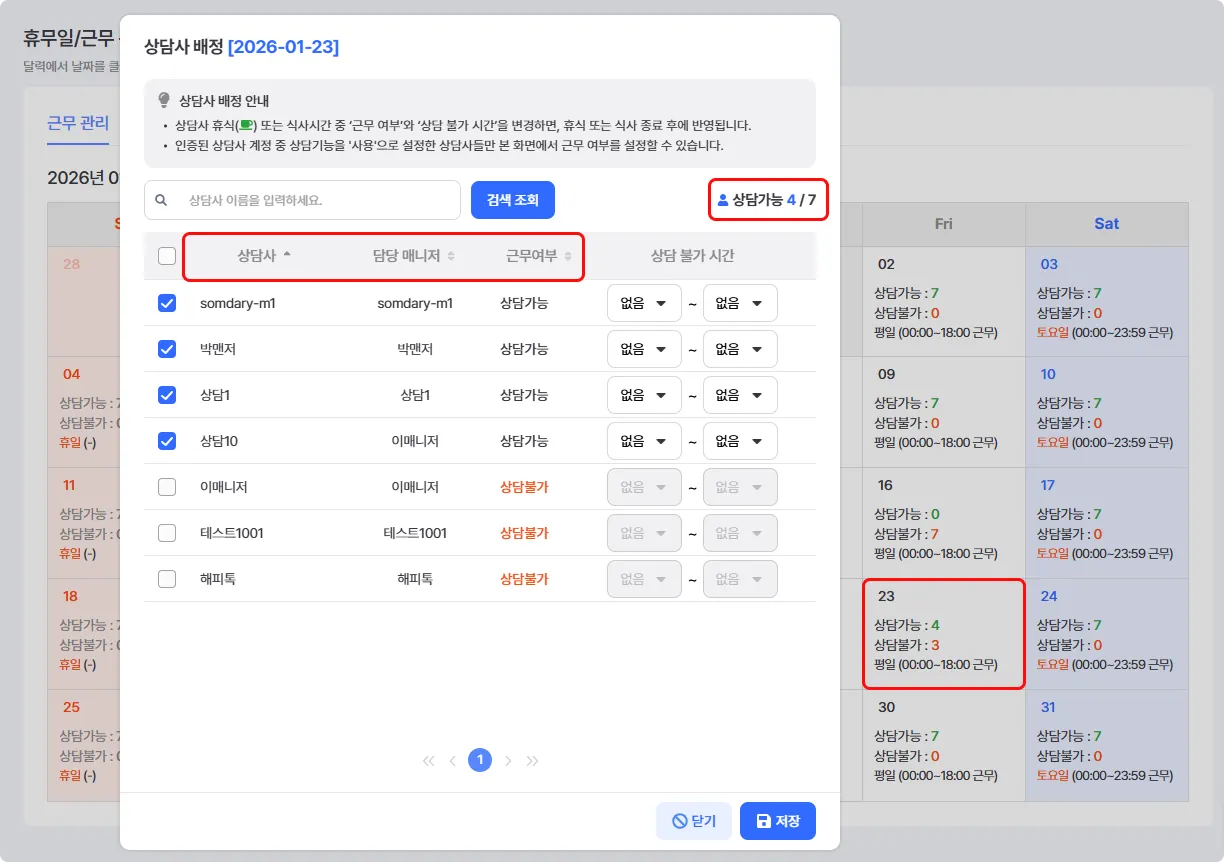Screen dimensions: 1224x862
Task: Click the 검색 조회 search button
Action: tap(513, 200)
